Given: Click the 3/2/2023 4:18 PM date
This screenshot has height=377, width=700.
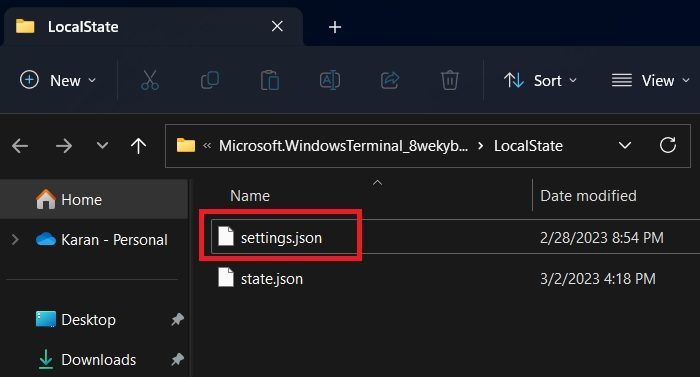Looking at the screenshot, I should click(x=597, y=279).
